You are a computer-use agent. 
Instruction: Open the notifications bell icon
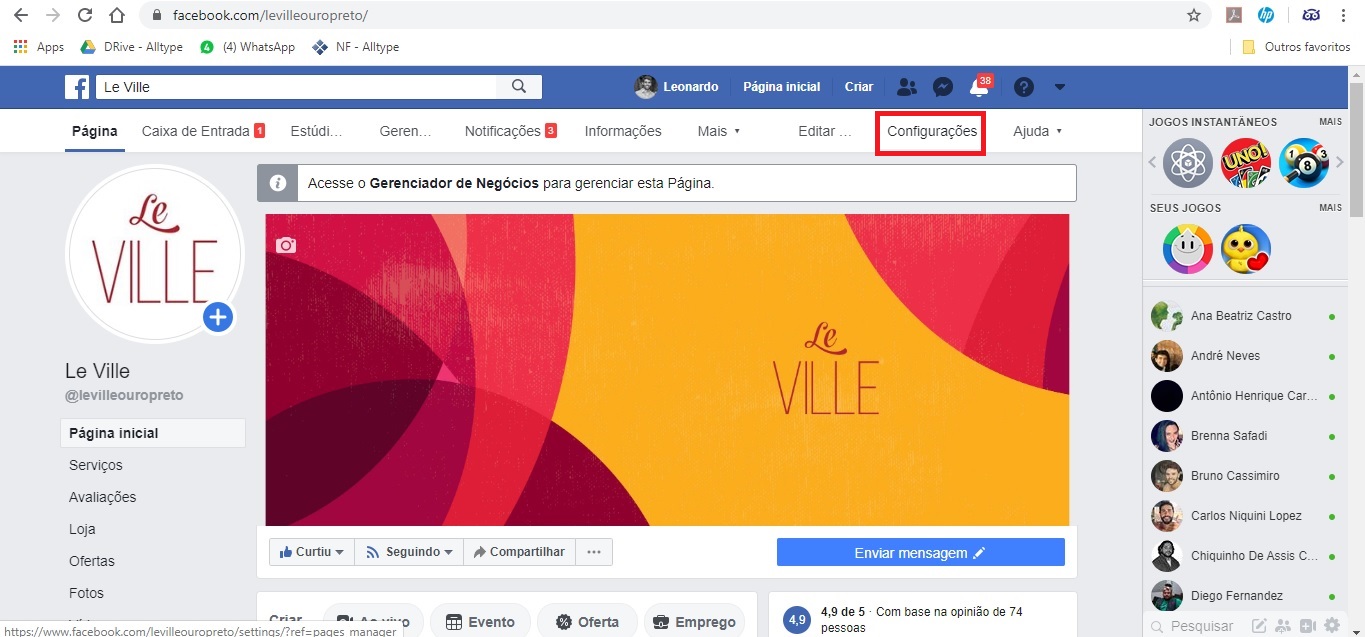(979, 88)
